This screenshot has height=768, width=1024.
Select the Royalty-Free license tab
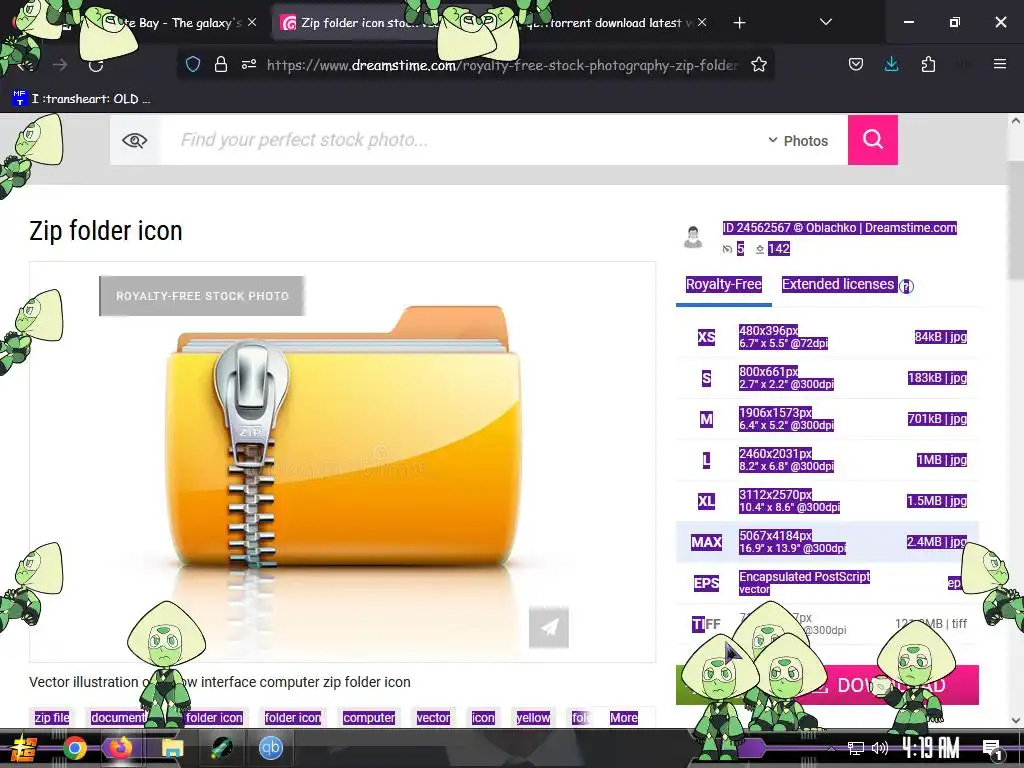[724, 285]
